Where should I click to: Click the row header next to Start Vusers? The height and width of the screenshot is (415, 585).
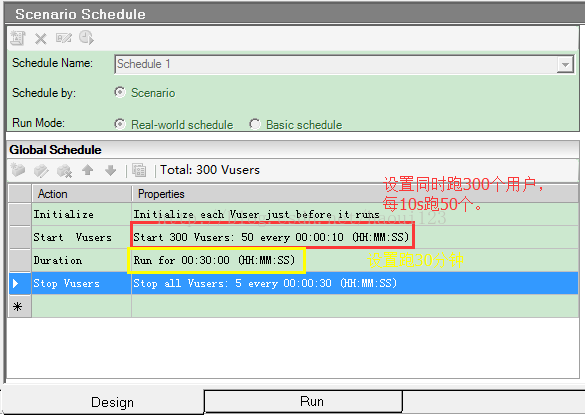coord(19,237)
